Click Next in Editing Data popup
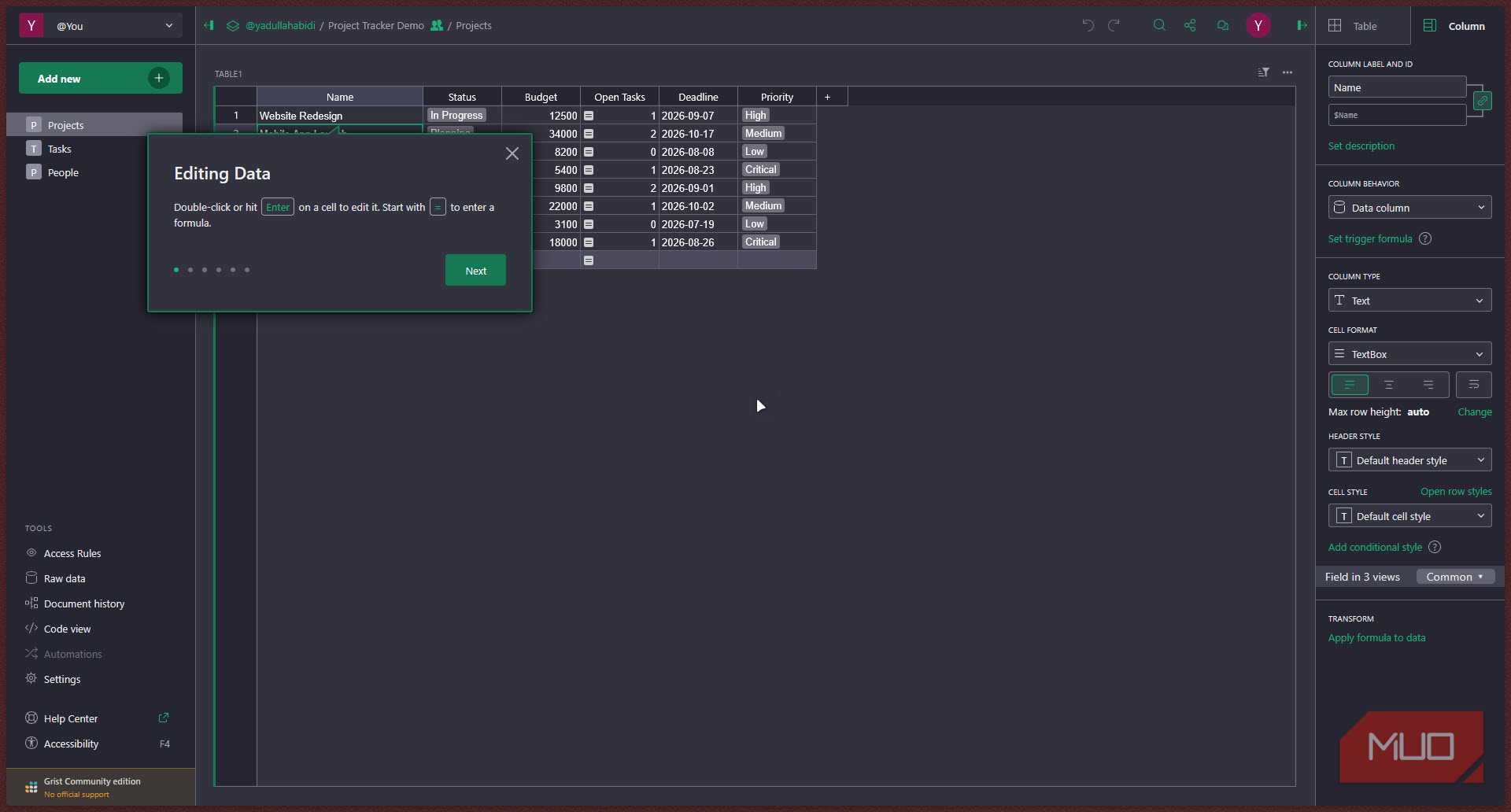Viewport: 1511px width, 812px height. (x=475, y=270)
